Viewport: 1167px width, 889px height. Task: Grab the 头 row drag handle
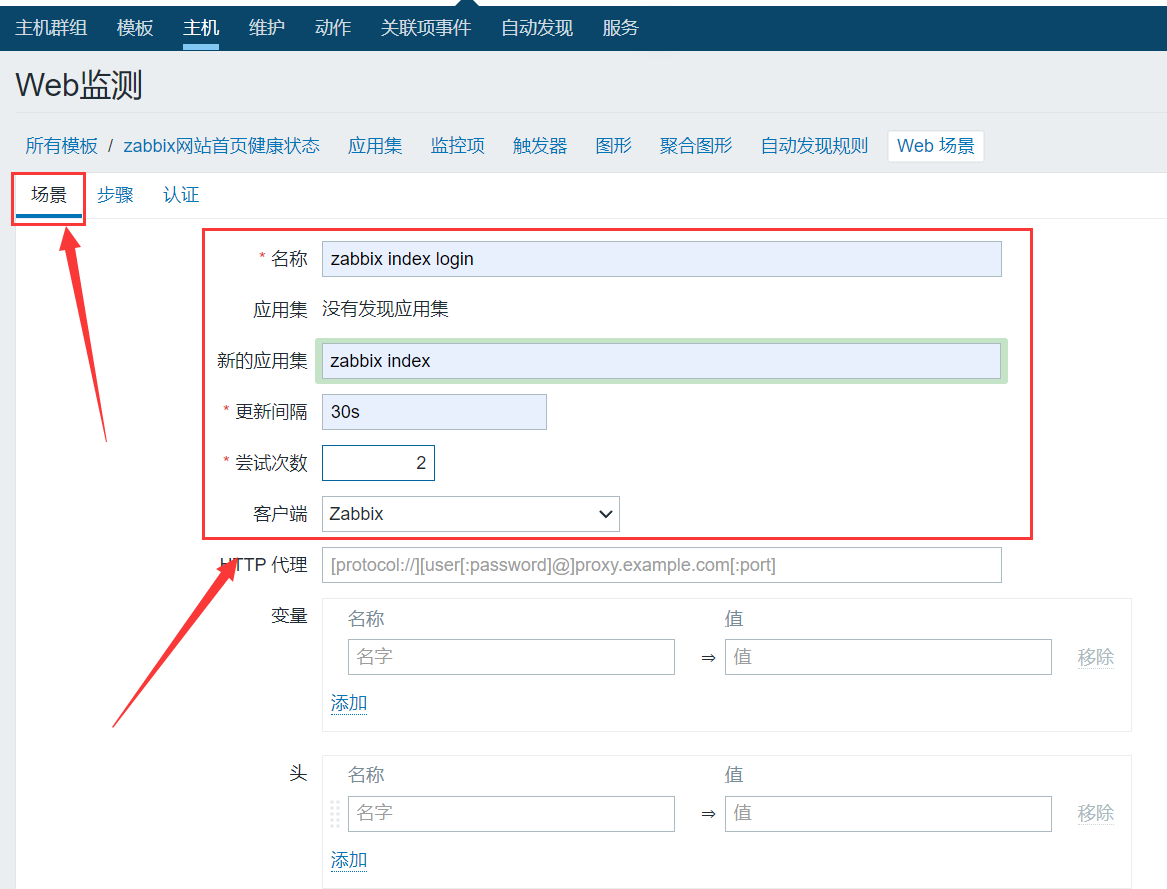tap(336, 814)
